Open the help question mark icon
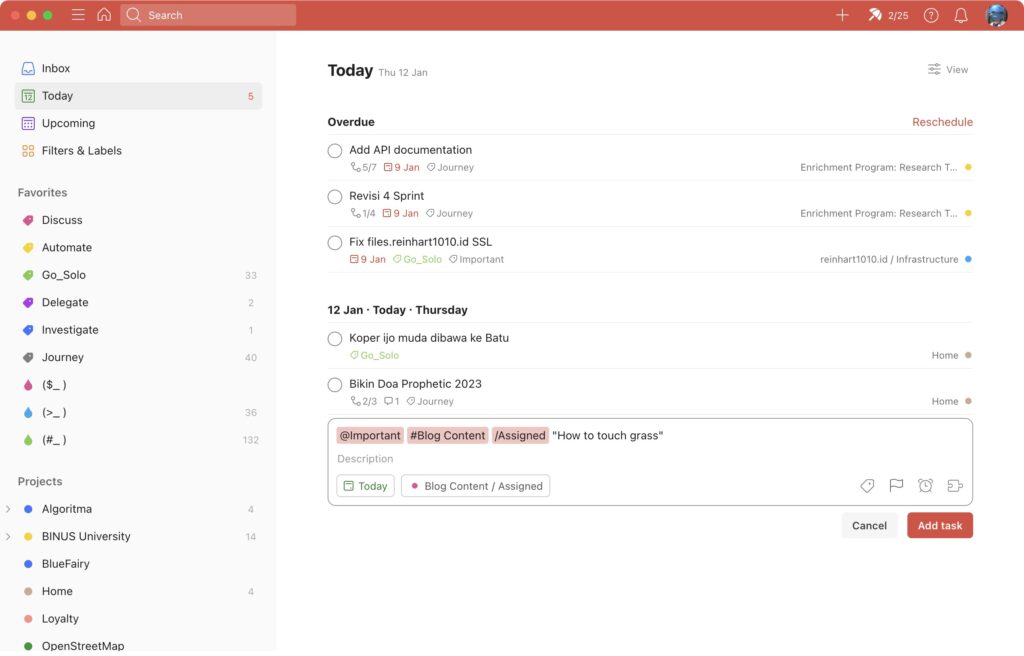This screenshot has width=1024, height=656. click(931, 15)
